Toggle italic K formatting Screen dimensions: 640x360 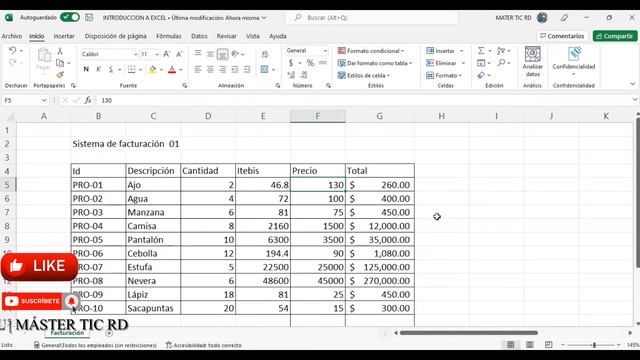pos(98,69)
